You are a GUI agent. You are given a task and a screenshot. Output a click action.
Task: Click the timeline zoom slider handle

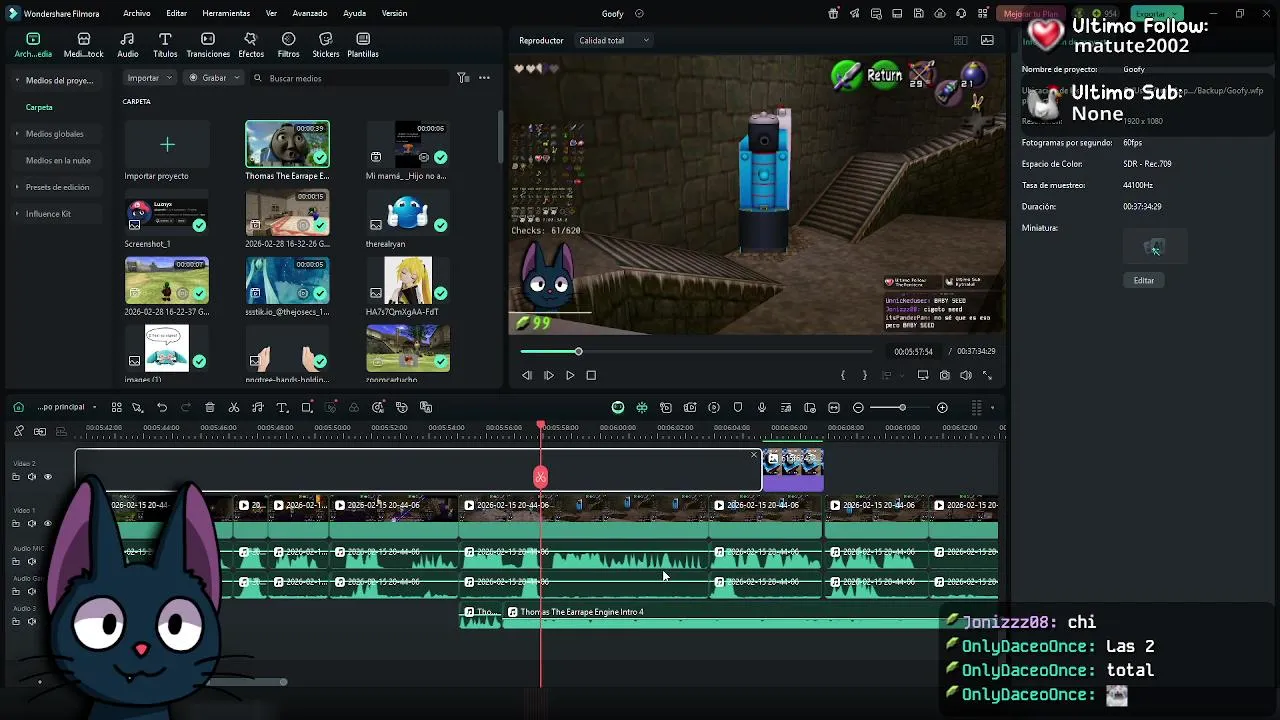[x=902, y=408]
